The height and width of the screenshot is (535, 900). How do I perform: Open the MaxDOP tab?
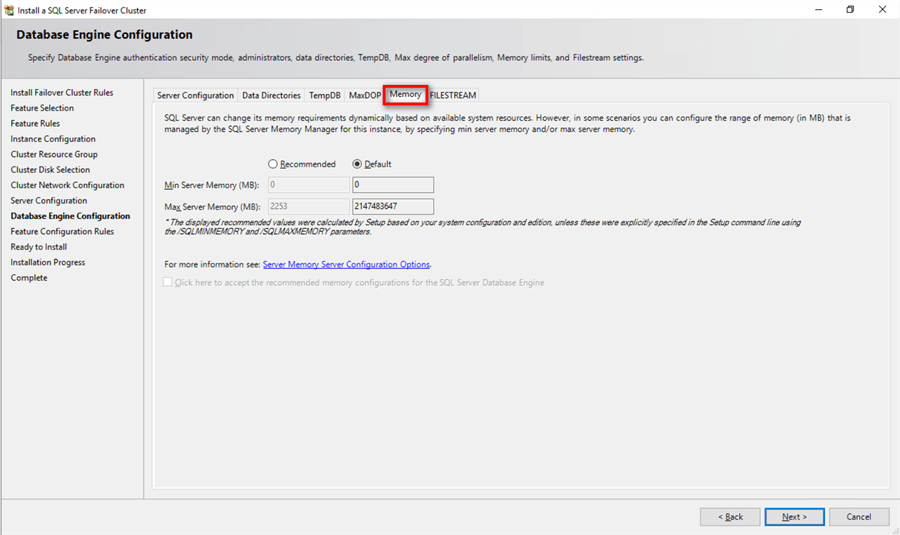click(364, 95)
